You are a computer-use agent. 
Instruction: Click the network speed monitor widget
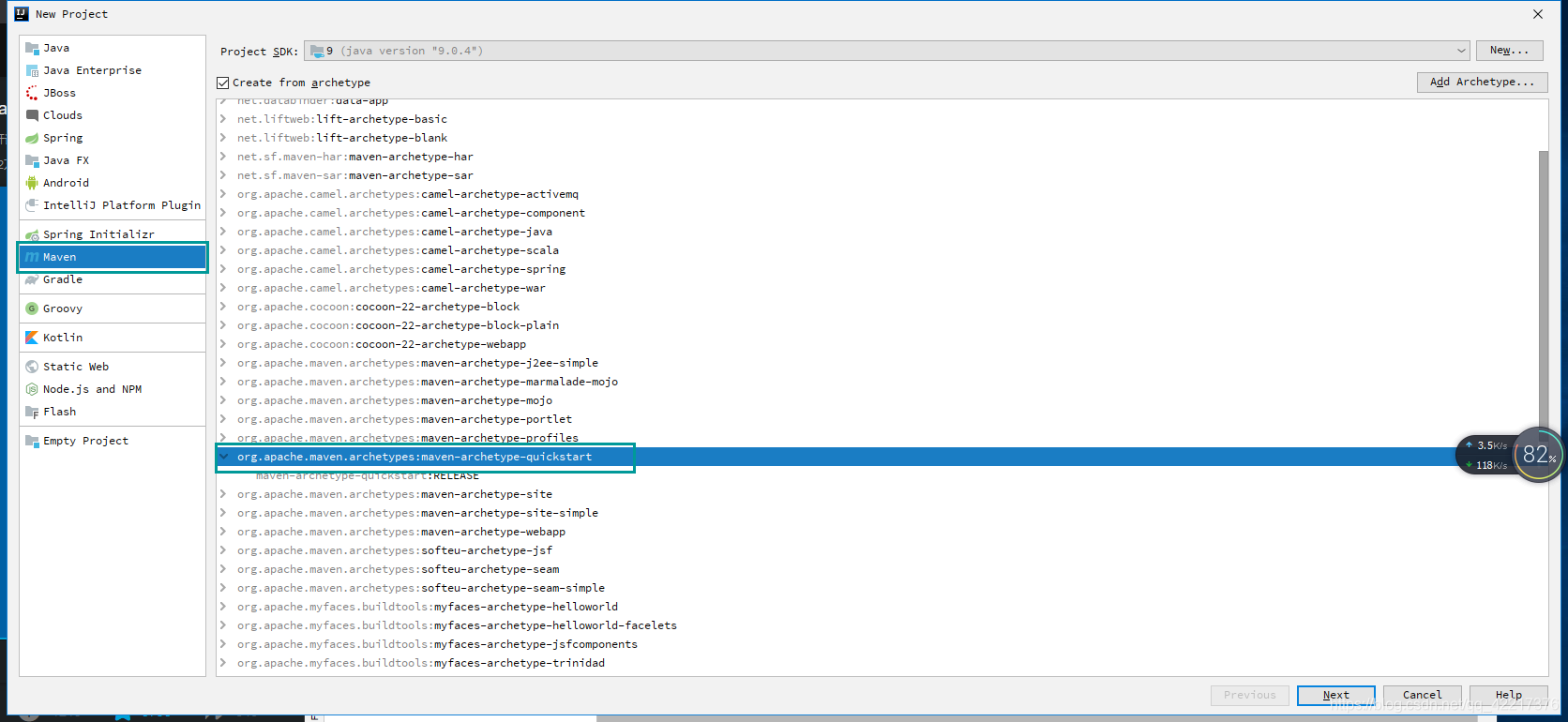1509,456
